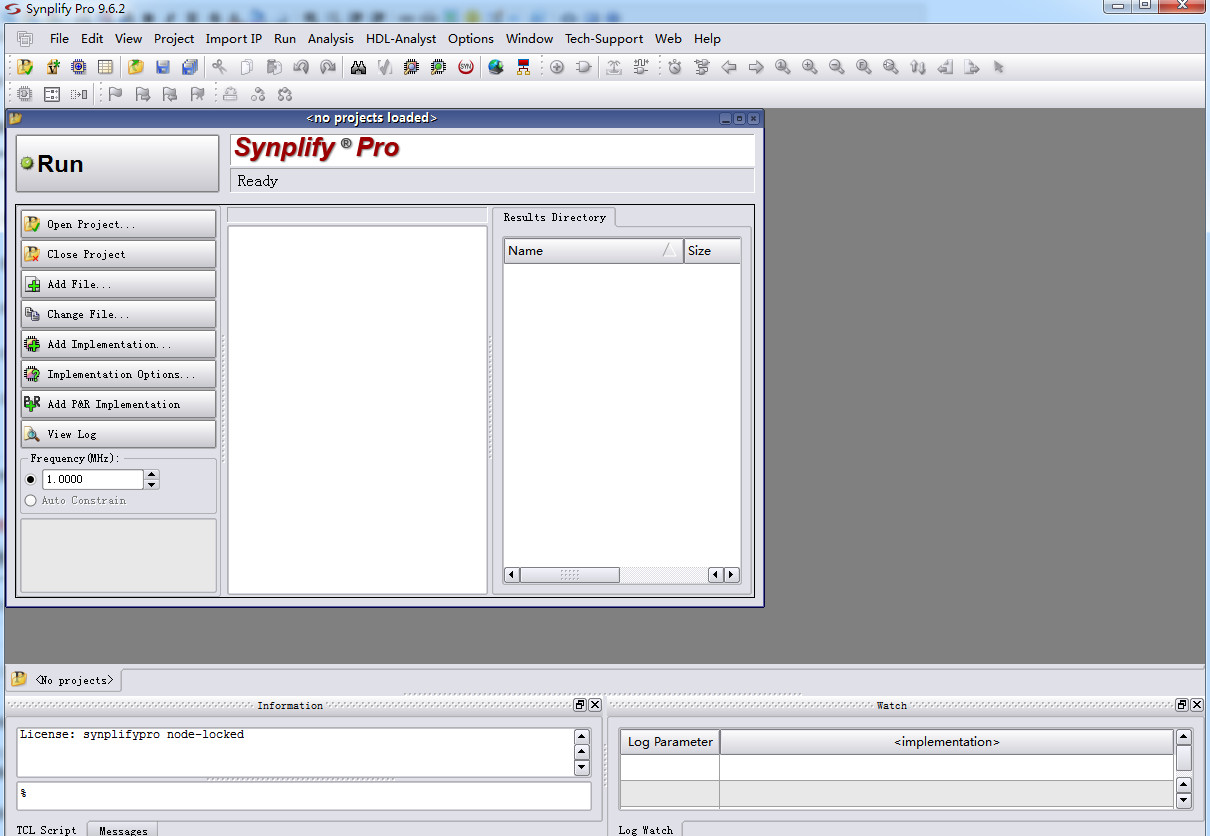Click the globe web icon in toolbar
1210x836 pixels.
tap(496, 67)
